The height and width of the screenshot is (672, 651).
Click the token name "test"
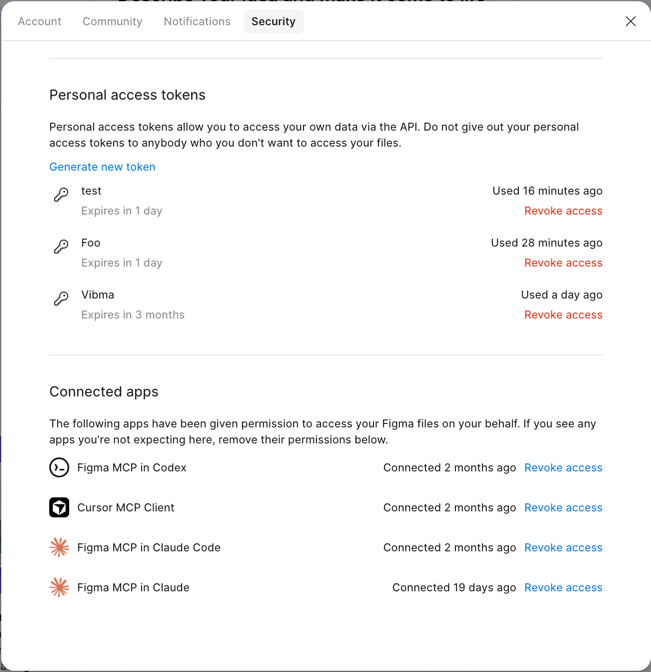pyautogui.click(x=91, y=191)
